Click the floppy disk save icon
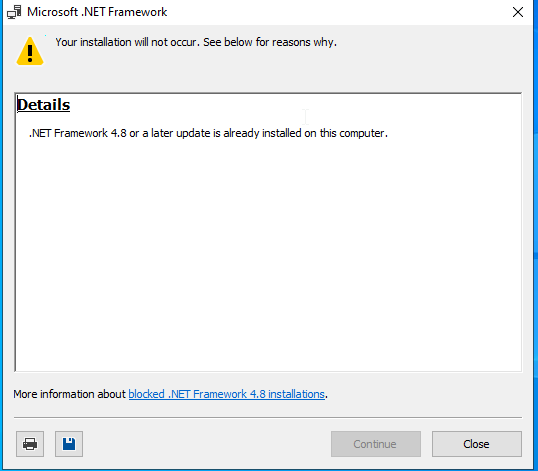538x471 pixels. 69,444
